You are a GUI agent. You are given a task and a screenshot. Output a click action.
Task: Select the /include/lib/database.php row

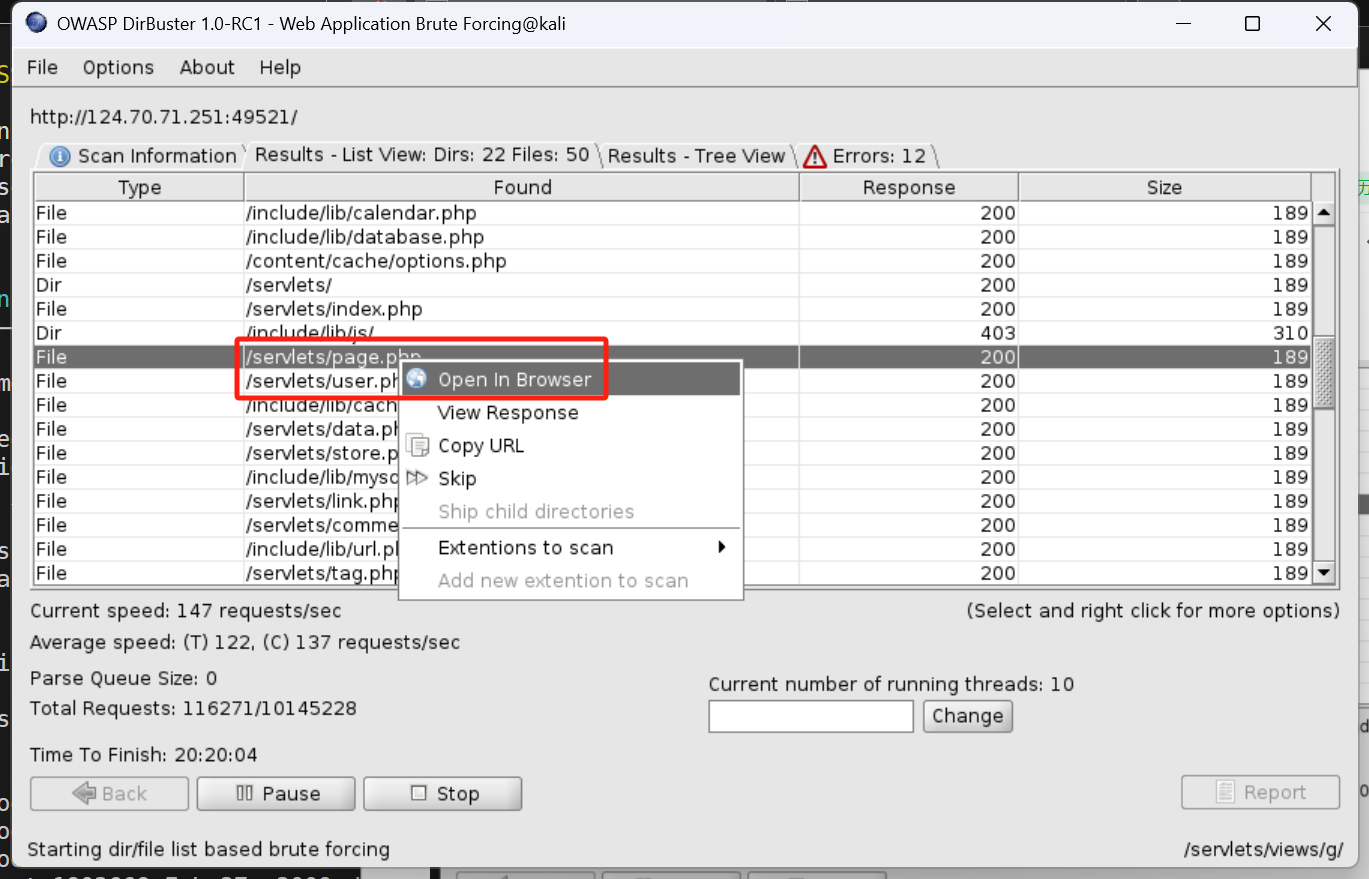(673, 237)
